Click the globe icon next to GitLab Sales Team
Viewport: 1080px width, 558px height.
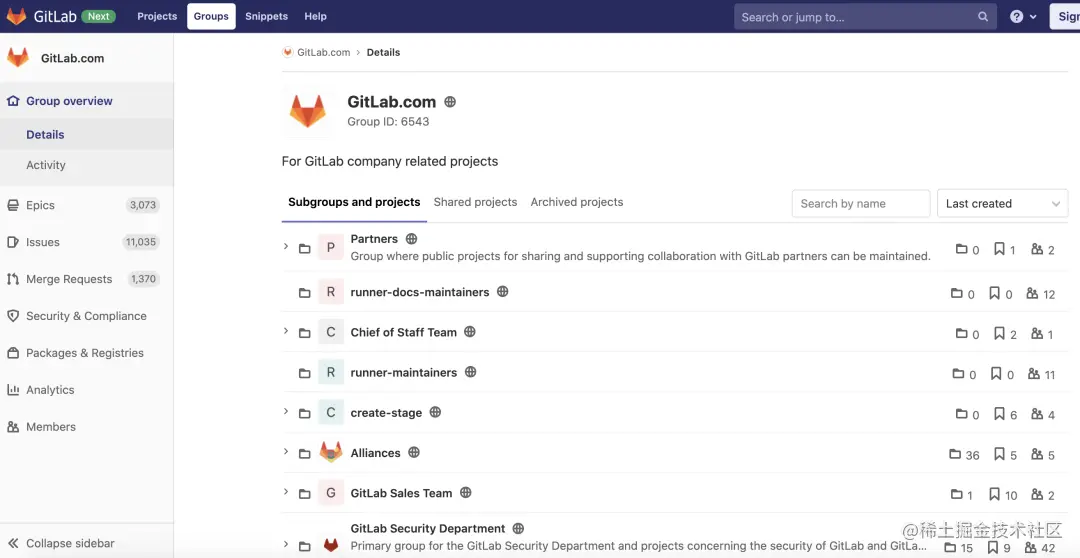pos(466,493)
